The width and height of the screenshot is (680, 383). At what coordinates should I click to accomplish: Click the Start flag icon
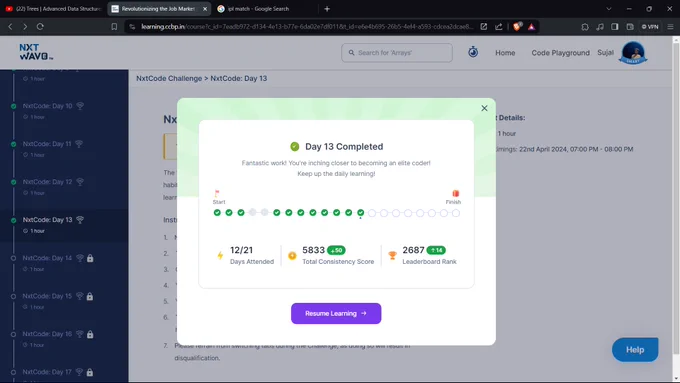(x=217, y=193)
